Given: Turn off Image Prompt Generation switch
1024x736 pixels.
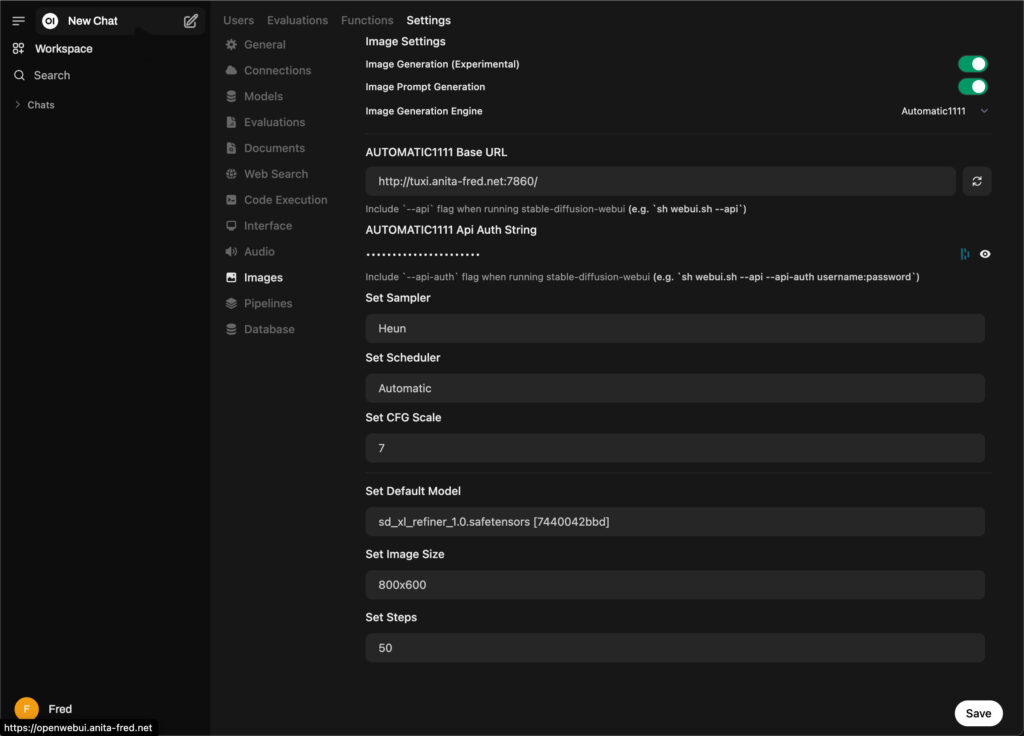Looking at the screenshot, I should (x=972, y=87).
